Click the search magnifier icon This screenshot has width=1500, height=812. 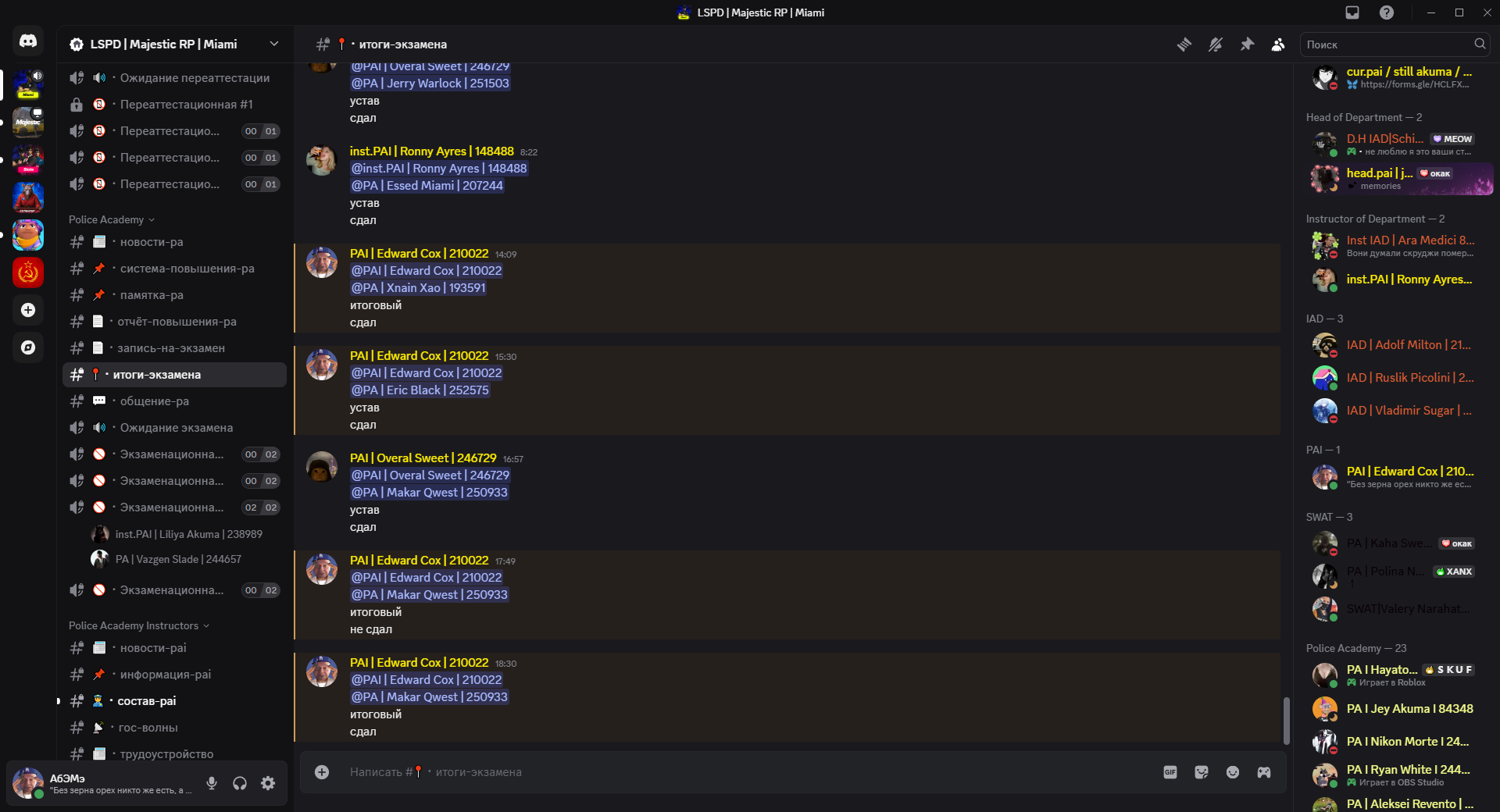coord(1480,44)
